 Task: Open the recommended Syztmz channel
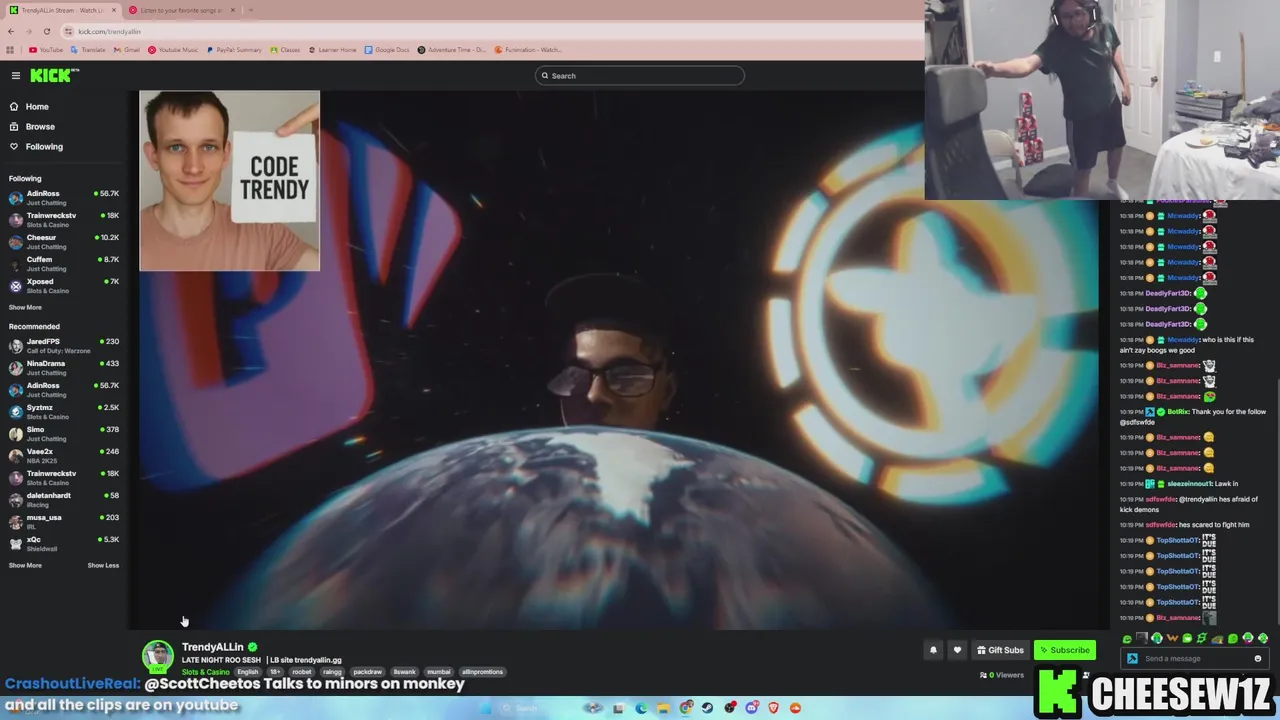[x=64, y=411]
